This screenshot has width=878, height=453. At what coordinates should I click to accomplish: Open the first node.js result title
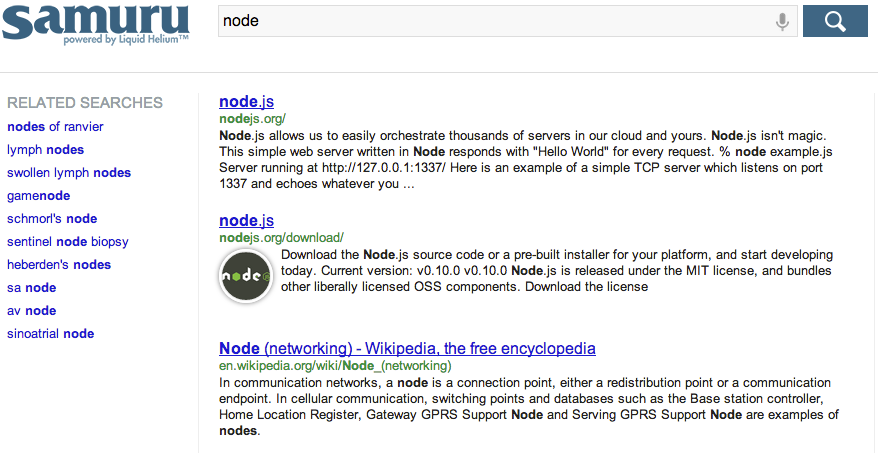pos(246,101)
